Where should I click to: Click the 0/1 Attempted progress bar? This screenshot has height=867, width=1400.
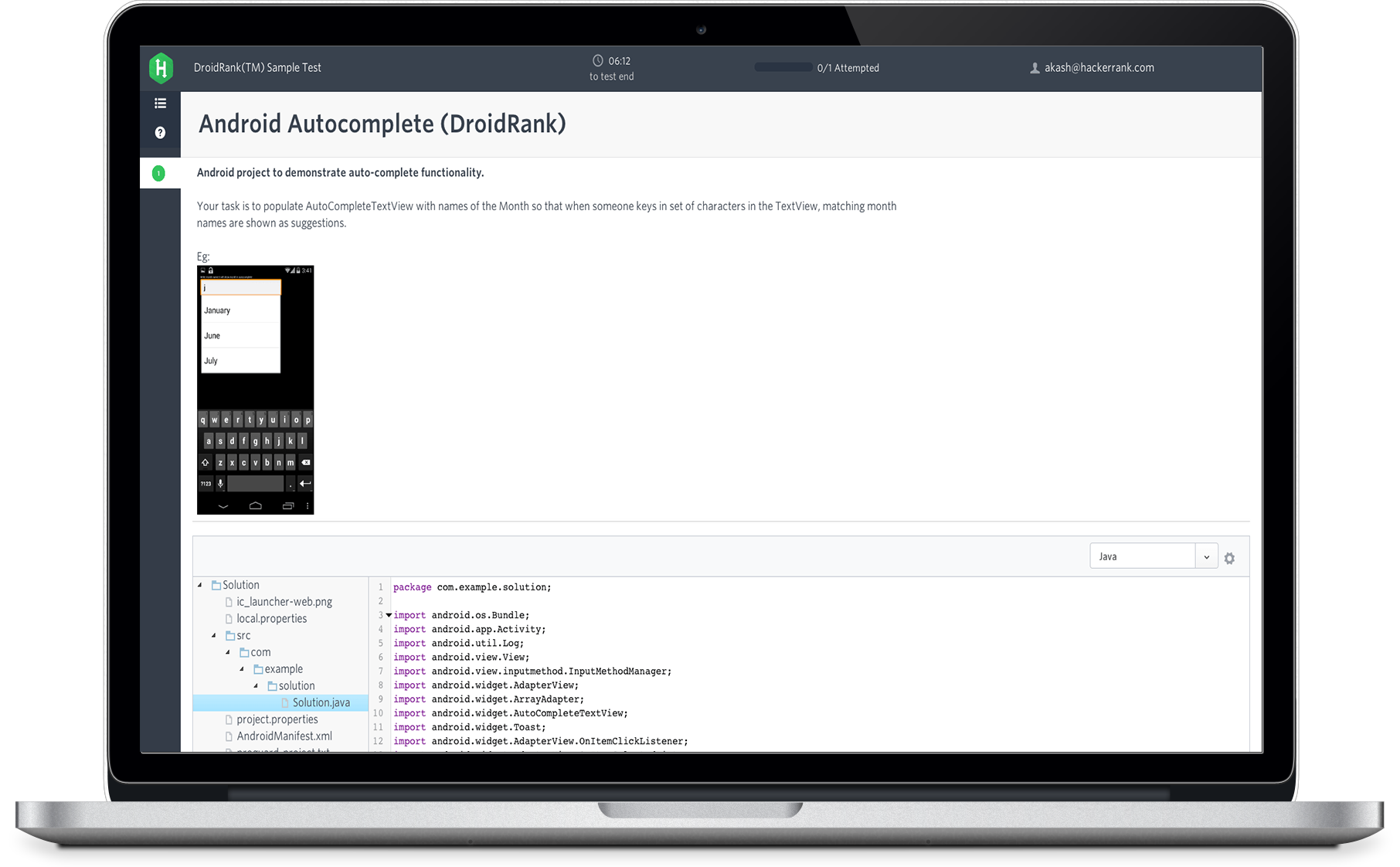783,67
